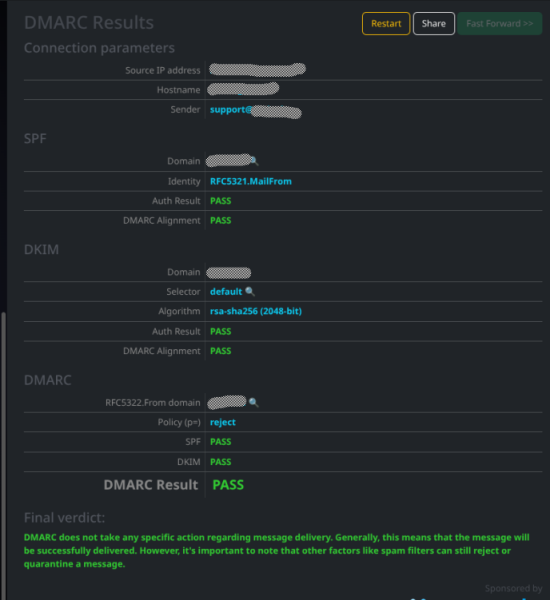Open the RFC5321.MailFrom identity link

(251, 181)
